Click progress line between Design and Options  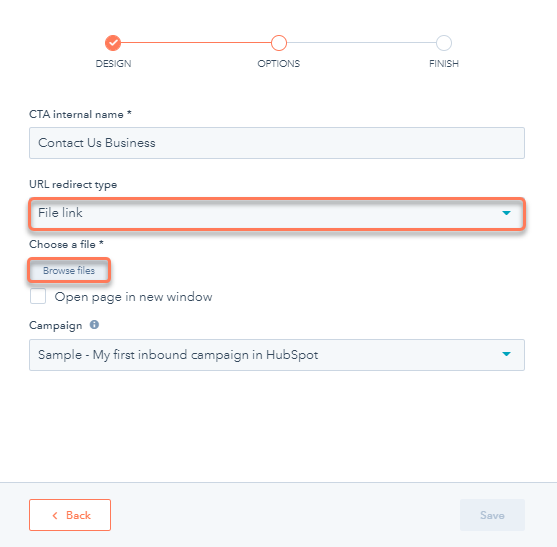(x=196, y=43)
